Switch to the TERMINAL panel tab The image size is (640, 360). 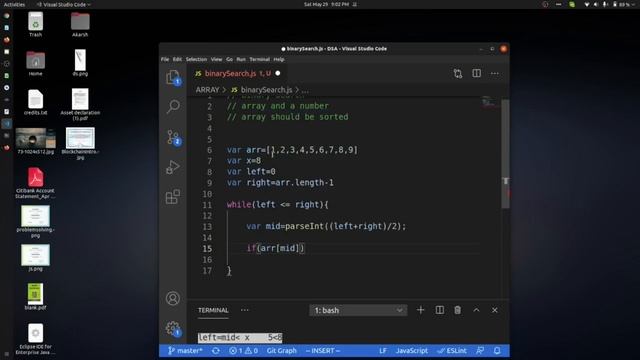[x=213, y=310]
